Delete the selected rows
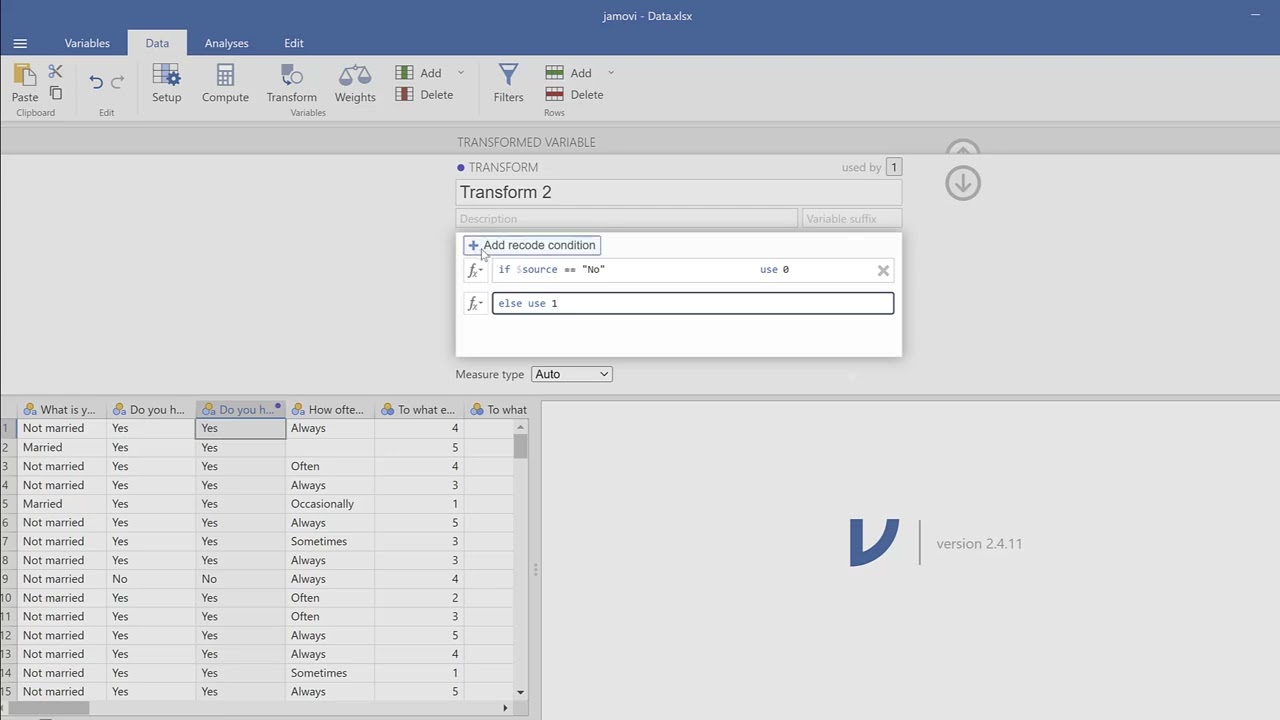Image resolution: width=1280 pixels, height=720 pixels. (574, 95)
